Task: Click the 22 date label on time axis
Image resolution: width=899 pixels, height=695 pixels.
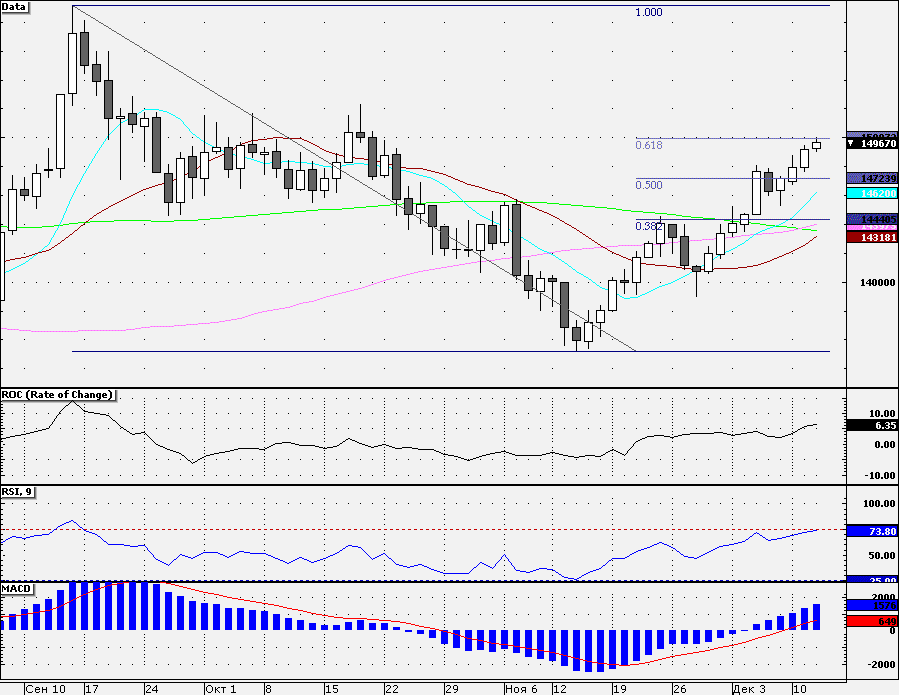Action: click(x=392, y=689)
